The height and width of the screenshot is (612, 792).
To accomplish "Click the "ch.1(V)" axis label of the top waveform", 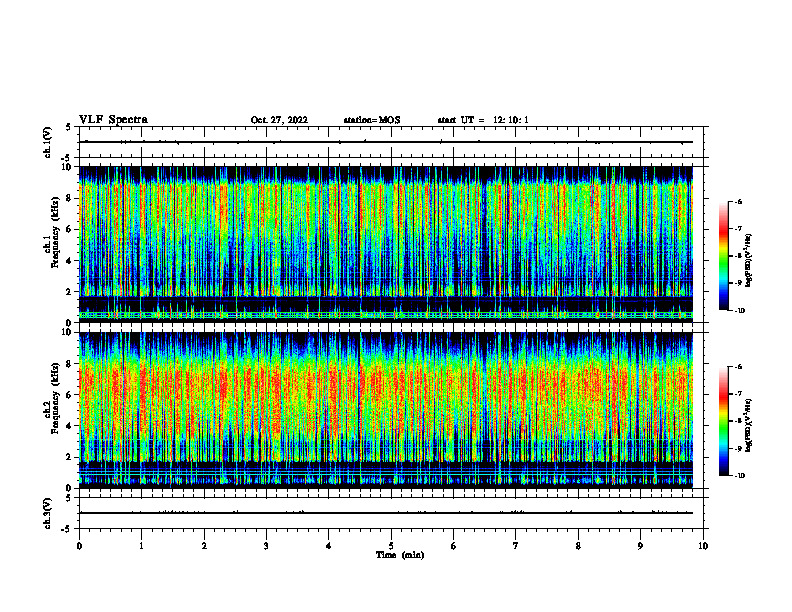I will coord(47,142).
